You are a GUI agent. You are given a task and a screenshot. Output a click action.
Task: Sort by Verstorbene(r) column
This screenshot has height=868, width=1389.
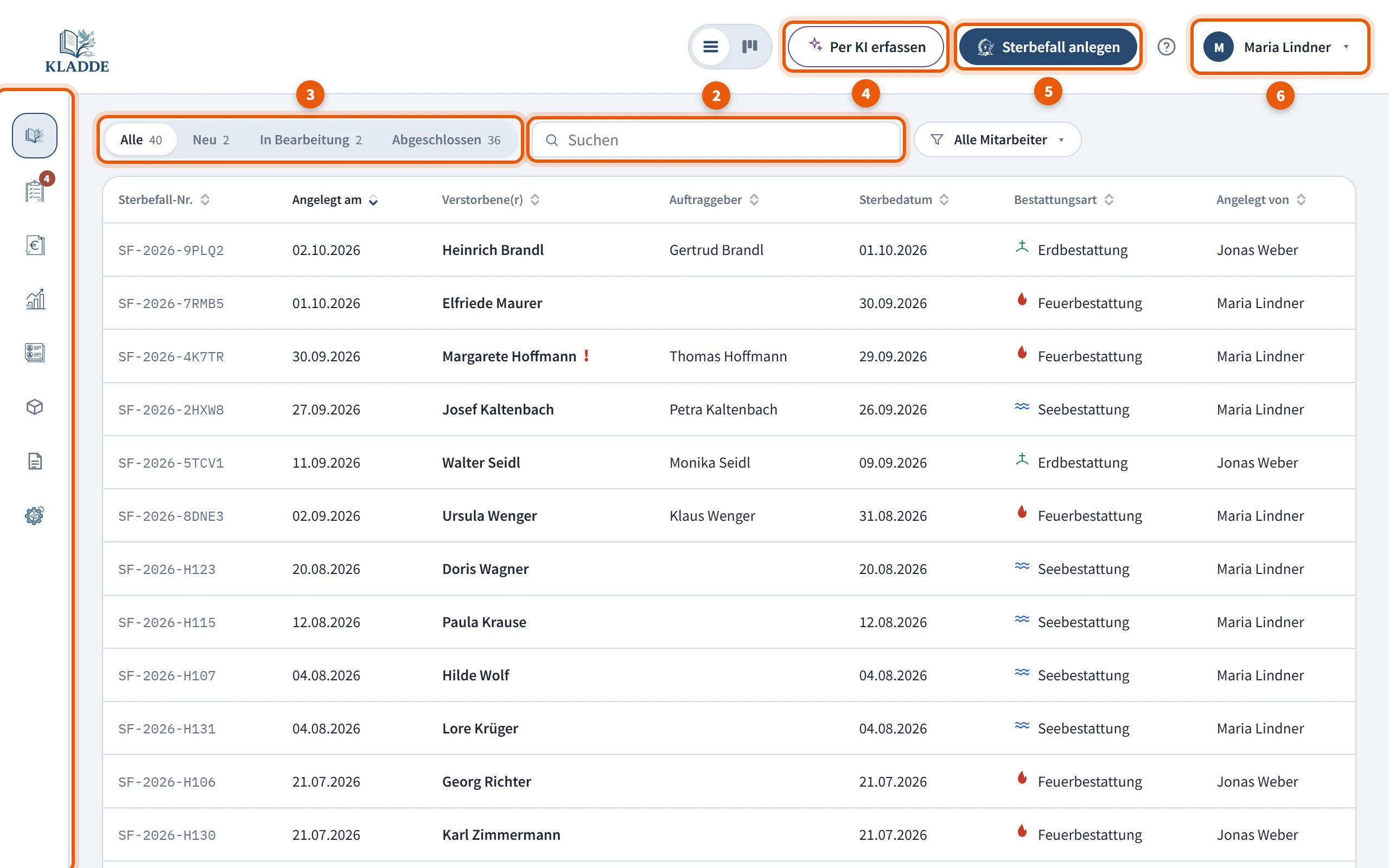(490, 200)
